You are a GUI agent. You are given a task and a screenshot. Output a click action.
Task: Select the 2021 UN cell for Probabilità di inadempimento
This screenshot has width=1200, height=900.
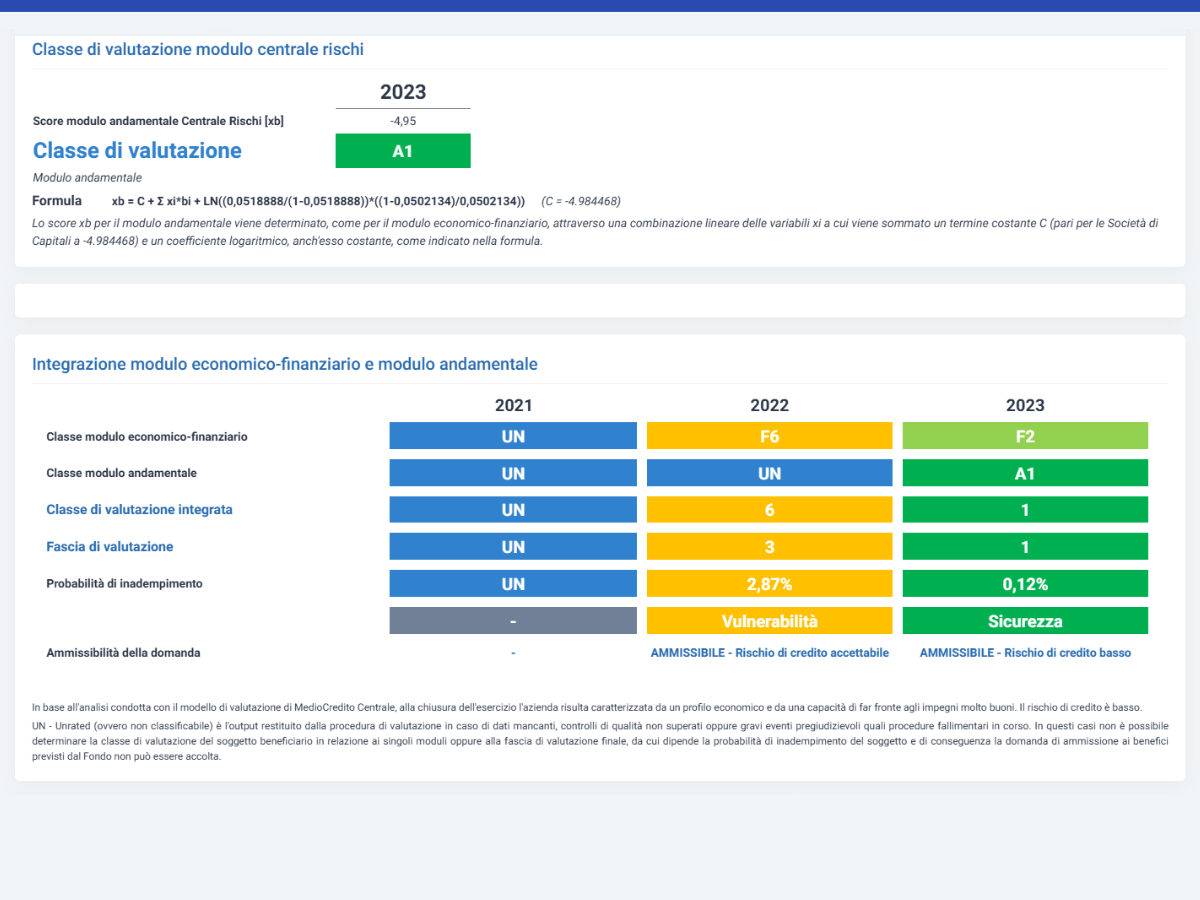[513, 584]
